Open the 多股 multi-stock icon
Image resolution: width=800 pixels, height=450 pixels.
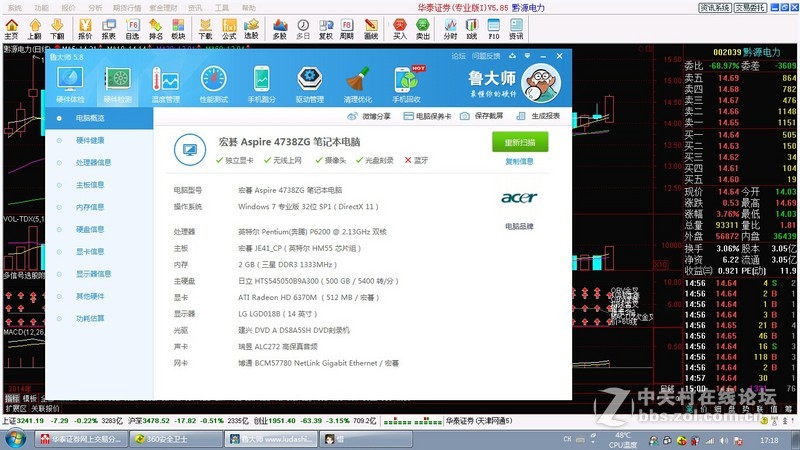click(280, 29)
